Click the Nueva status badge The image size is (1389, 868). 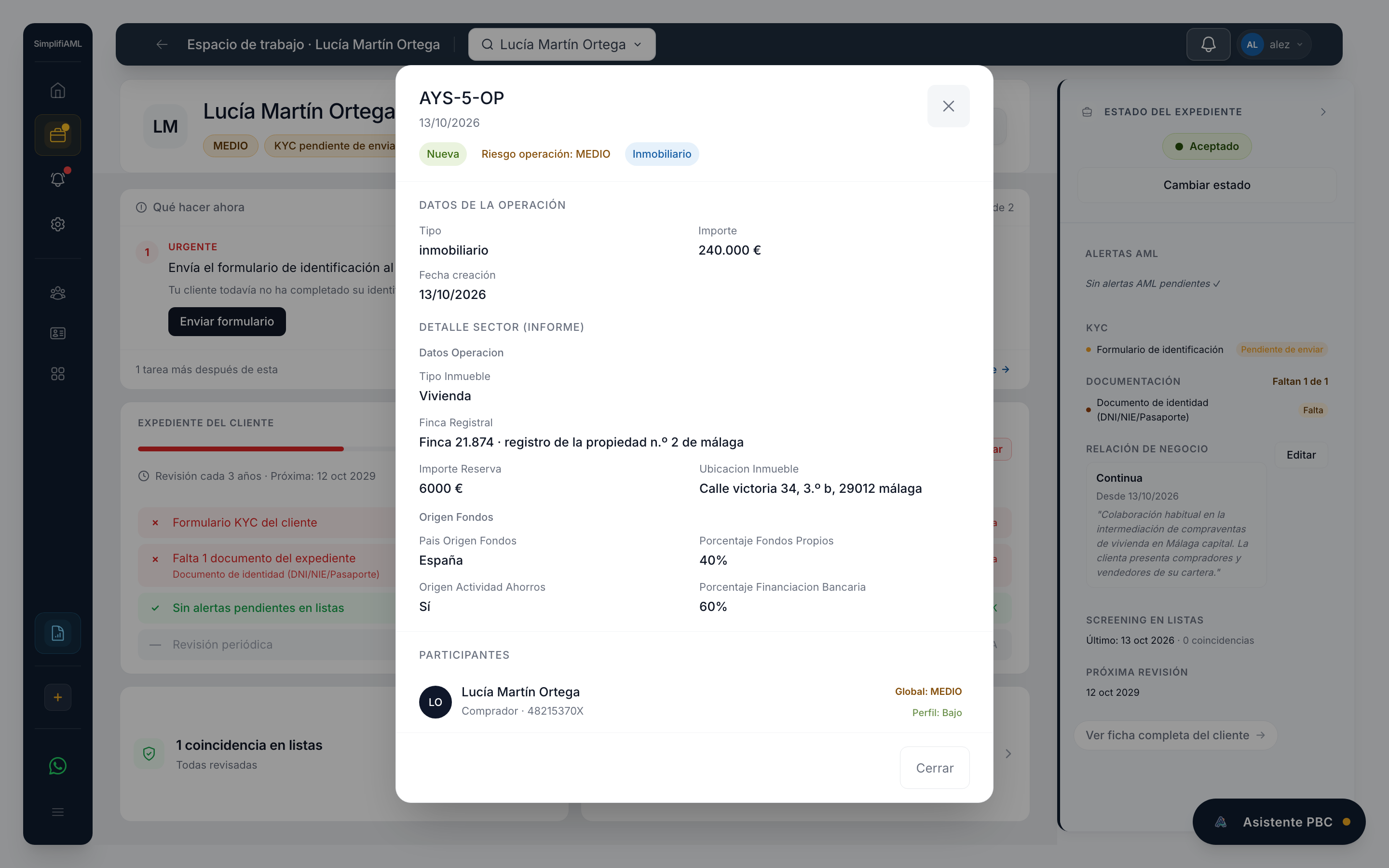443,154
